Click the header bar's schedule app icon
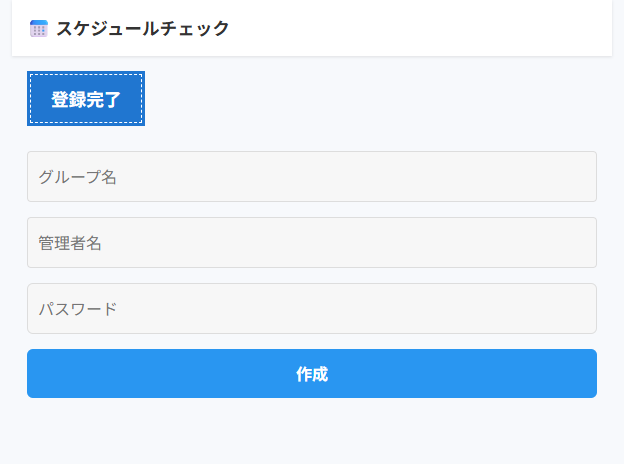Viewport: 624px width, 464px height. (x=39, y=28)
